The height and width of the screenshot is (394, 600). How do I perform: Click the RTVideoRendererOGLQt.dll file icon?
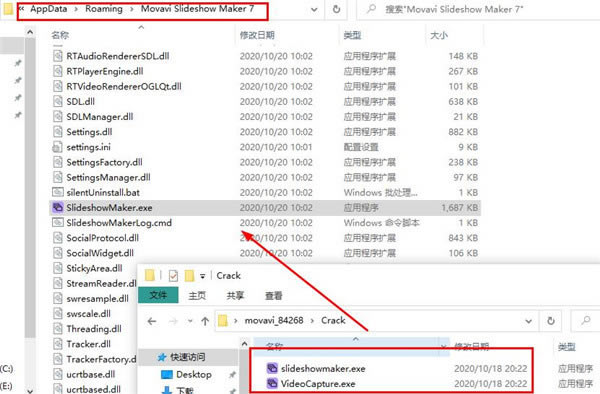tap(57, 86)
